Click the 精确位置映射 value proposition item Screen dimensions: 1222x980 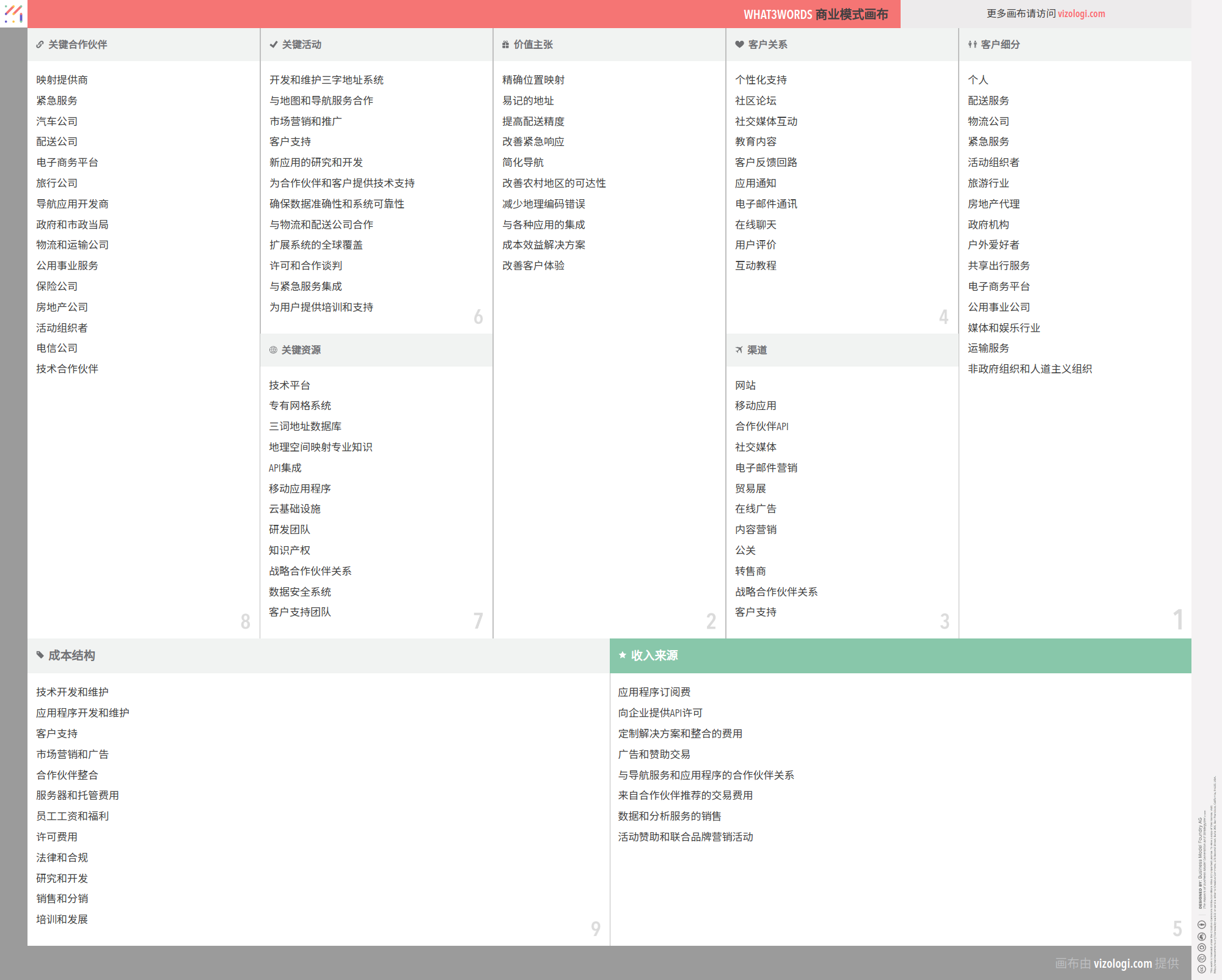[x=533, y=80]
